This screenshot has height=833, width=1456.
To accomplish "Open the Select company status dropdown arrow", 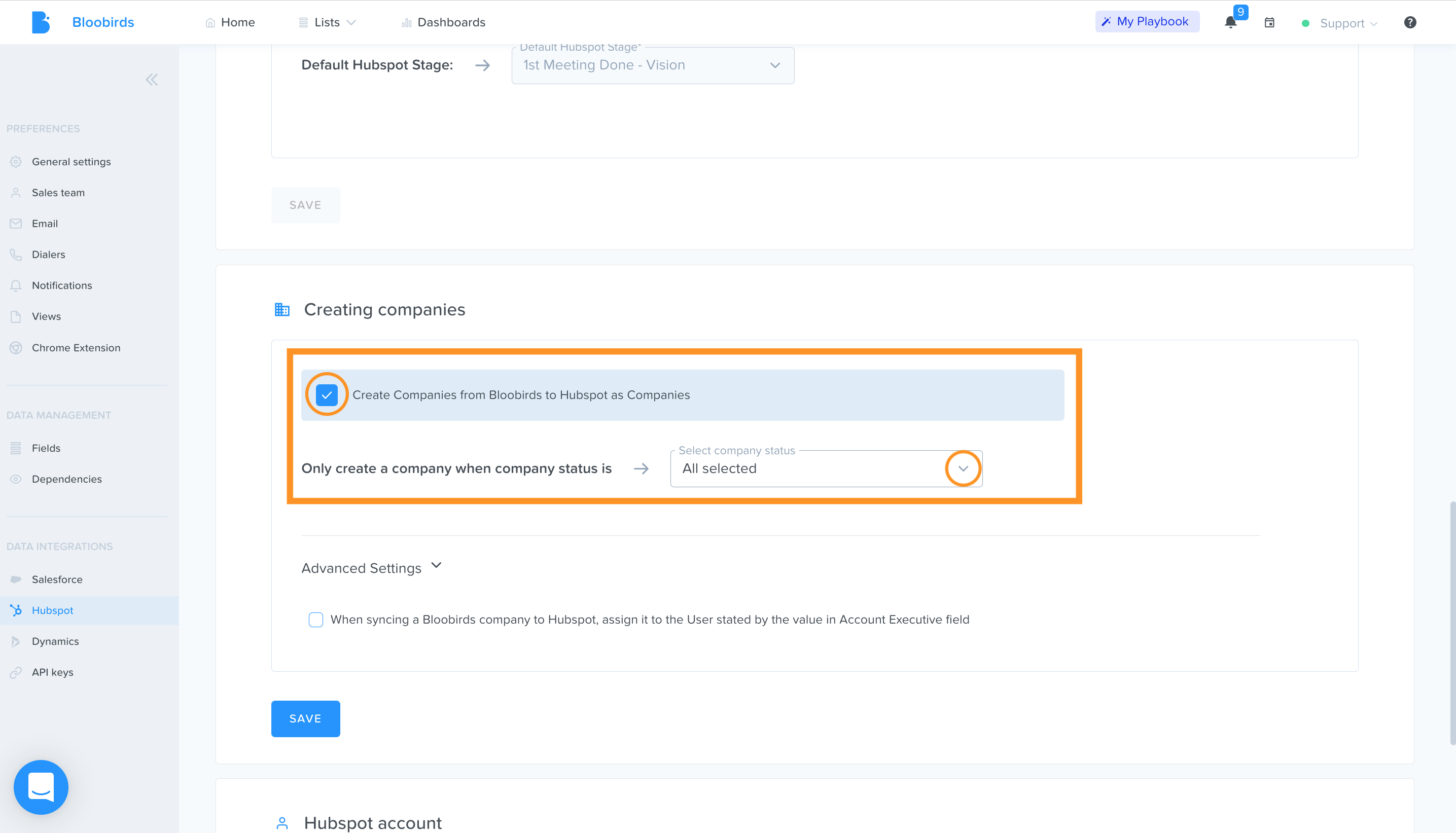I will (x=964, y=468).
